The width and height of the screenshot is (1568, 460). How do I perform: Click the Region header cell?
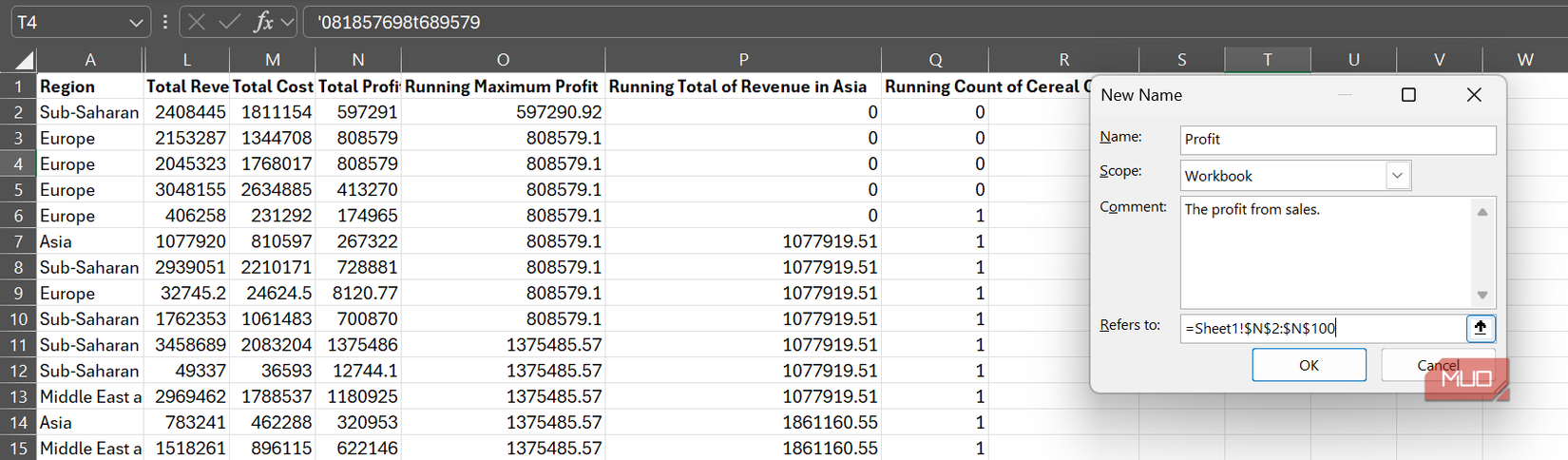(90, 86)
